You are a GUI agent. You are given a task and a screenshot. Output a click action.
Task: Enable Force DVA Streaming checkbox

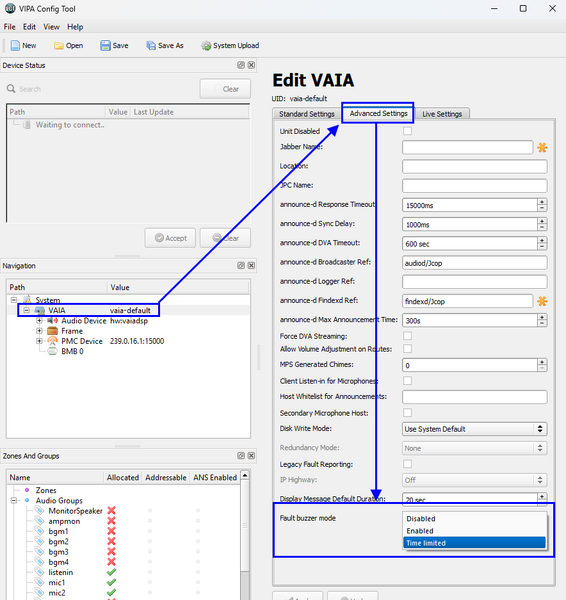click(408, 336)
